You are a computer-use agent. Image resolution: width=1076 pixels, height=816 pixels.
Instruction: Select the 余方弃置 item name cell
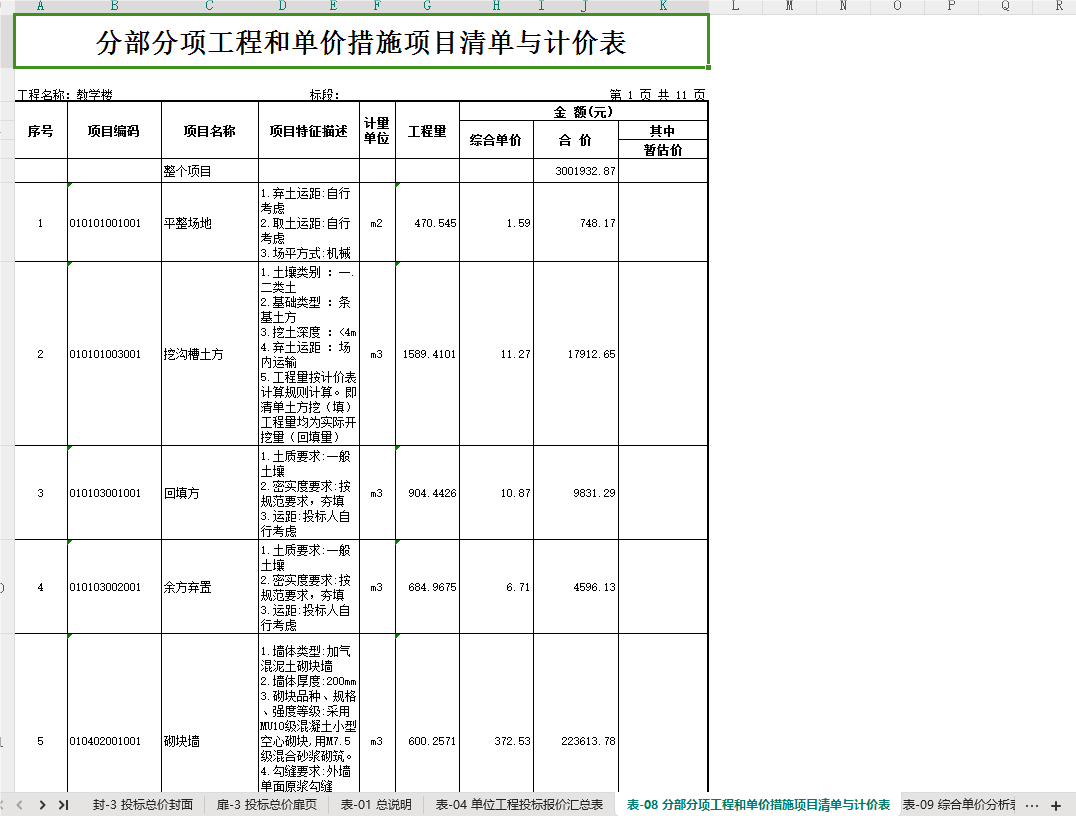pos(210,587)
